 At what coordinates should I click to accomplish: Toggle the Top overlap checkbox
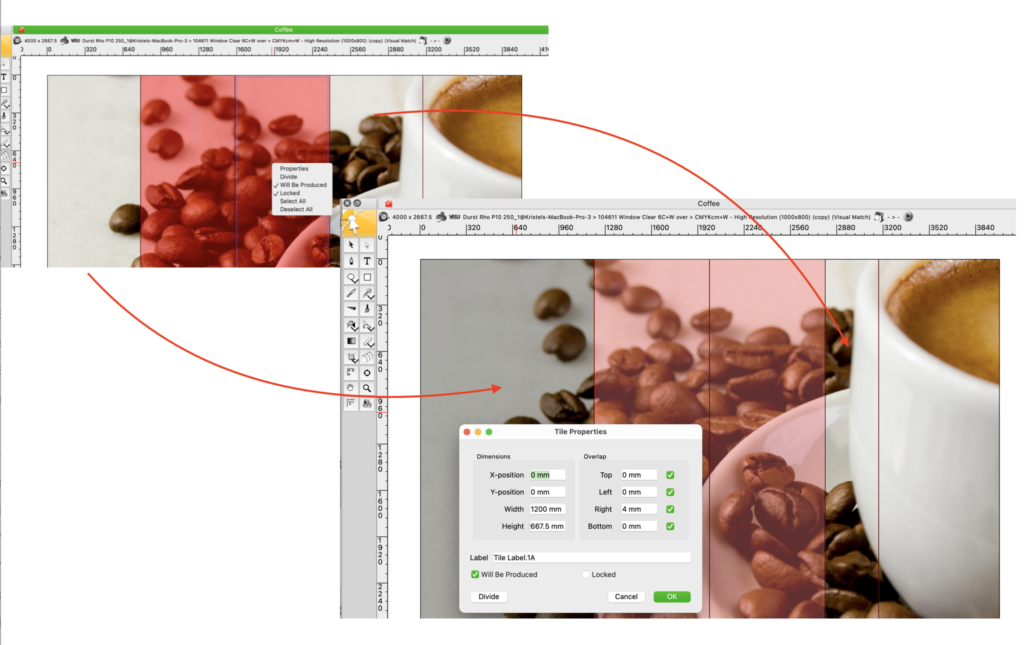click(670, 475)
